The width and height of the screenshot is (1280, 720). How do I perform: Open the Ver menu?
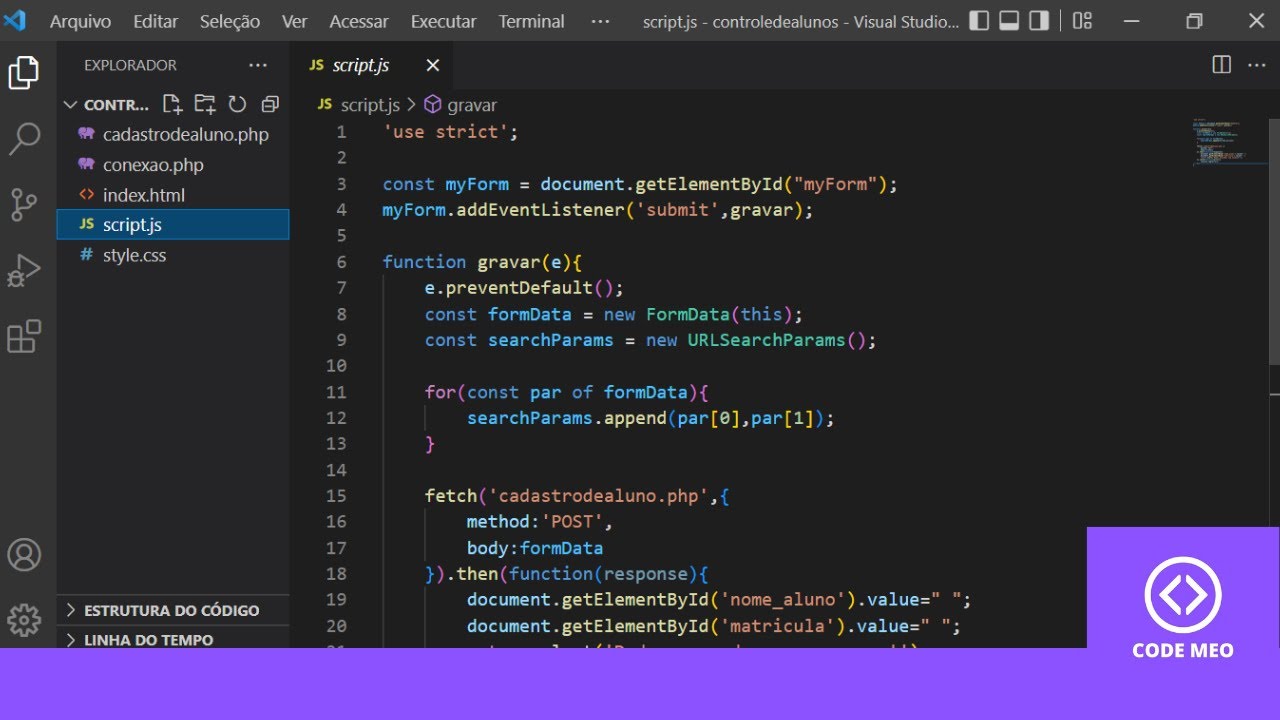pos(294,21)
